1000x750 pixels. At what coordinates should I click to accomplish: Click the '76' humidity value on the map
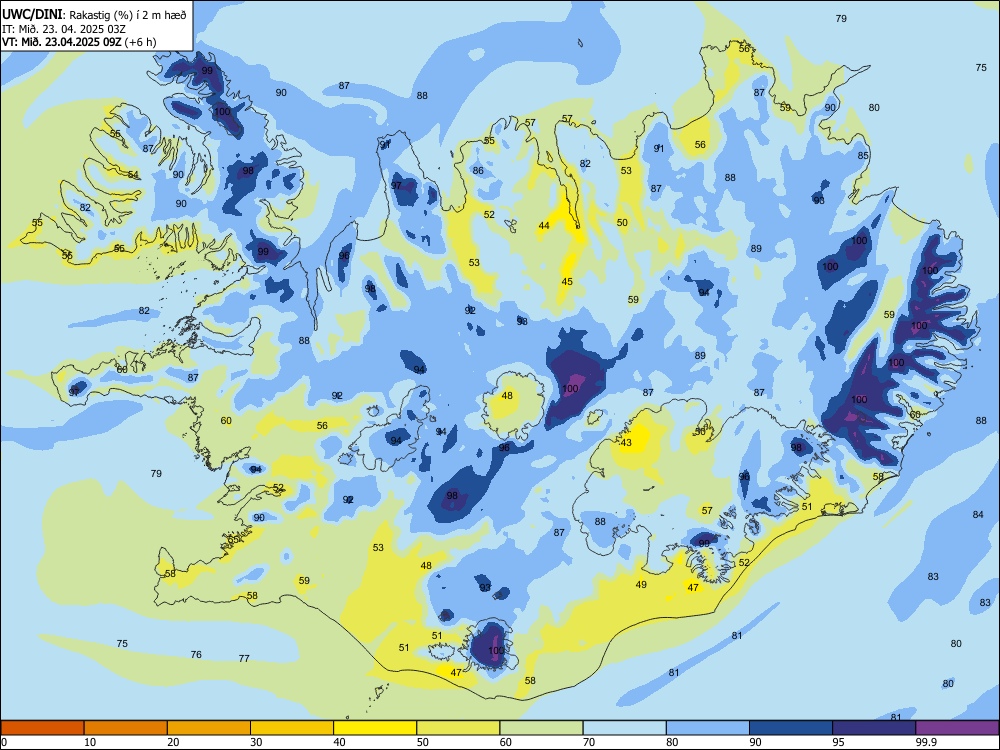tap(196, 654)
